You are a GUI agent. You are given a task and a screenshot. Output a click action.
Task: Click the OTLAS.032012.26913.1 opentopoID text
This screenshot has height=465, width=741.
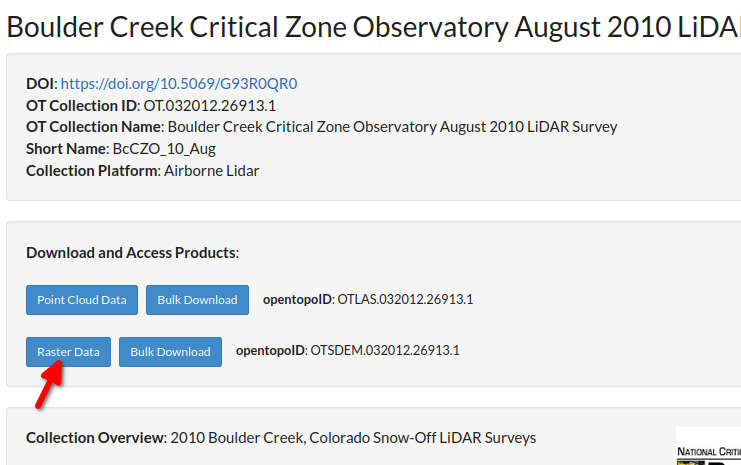point(405,299)
